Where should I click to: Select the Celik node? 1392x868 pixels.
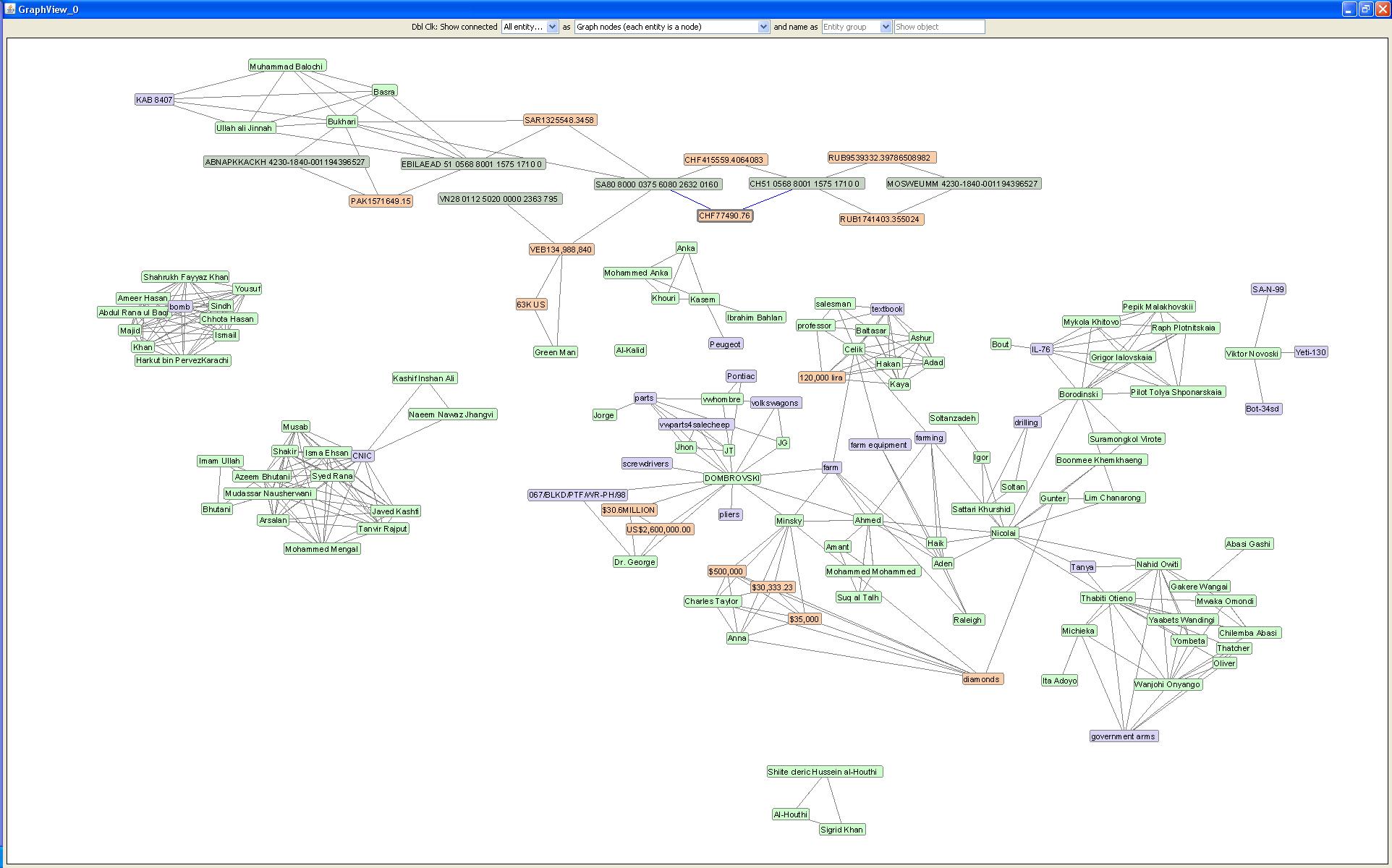pos(854,349)
